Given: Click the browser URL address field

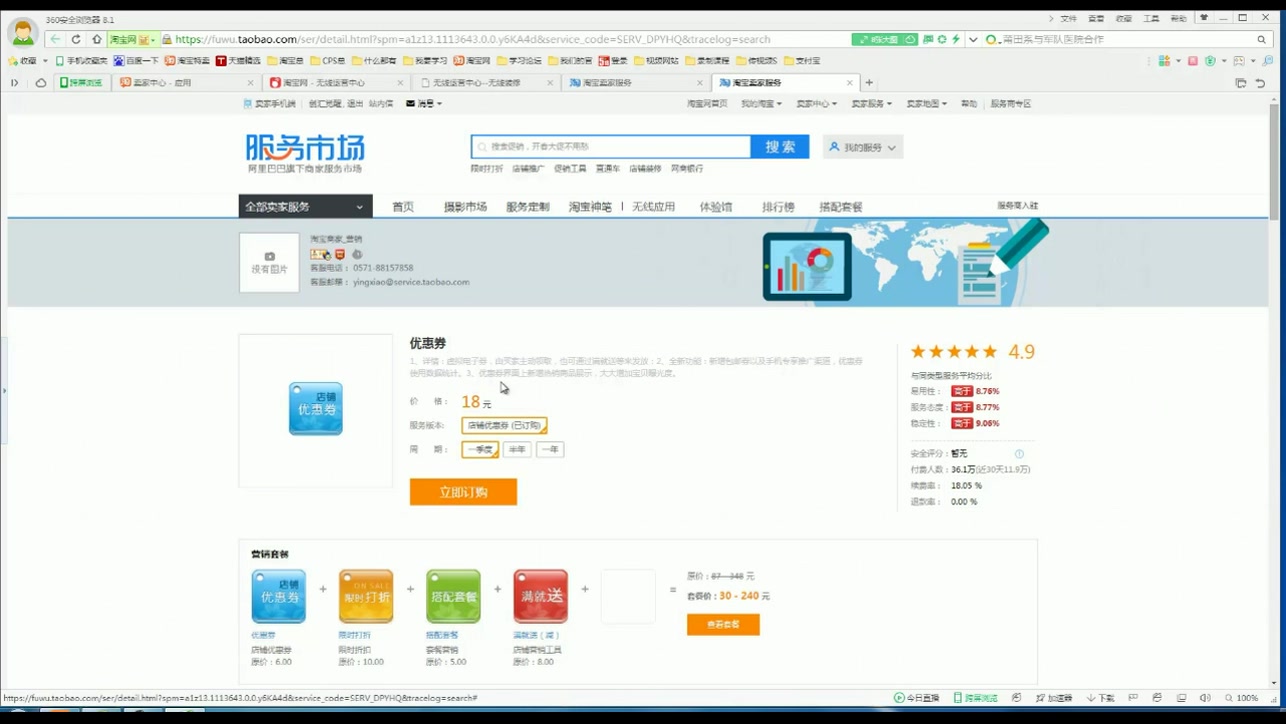Looking at the screenshot, I should [510, 39].
